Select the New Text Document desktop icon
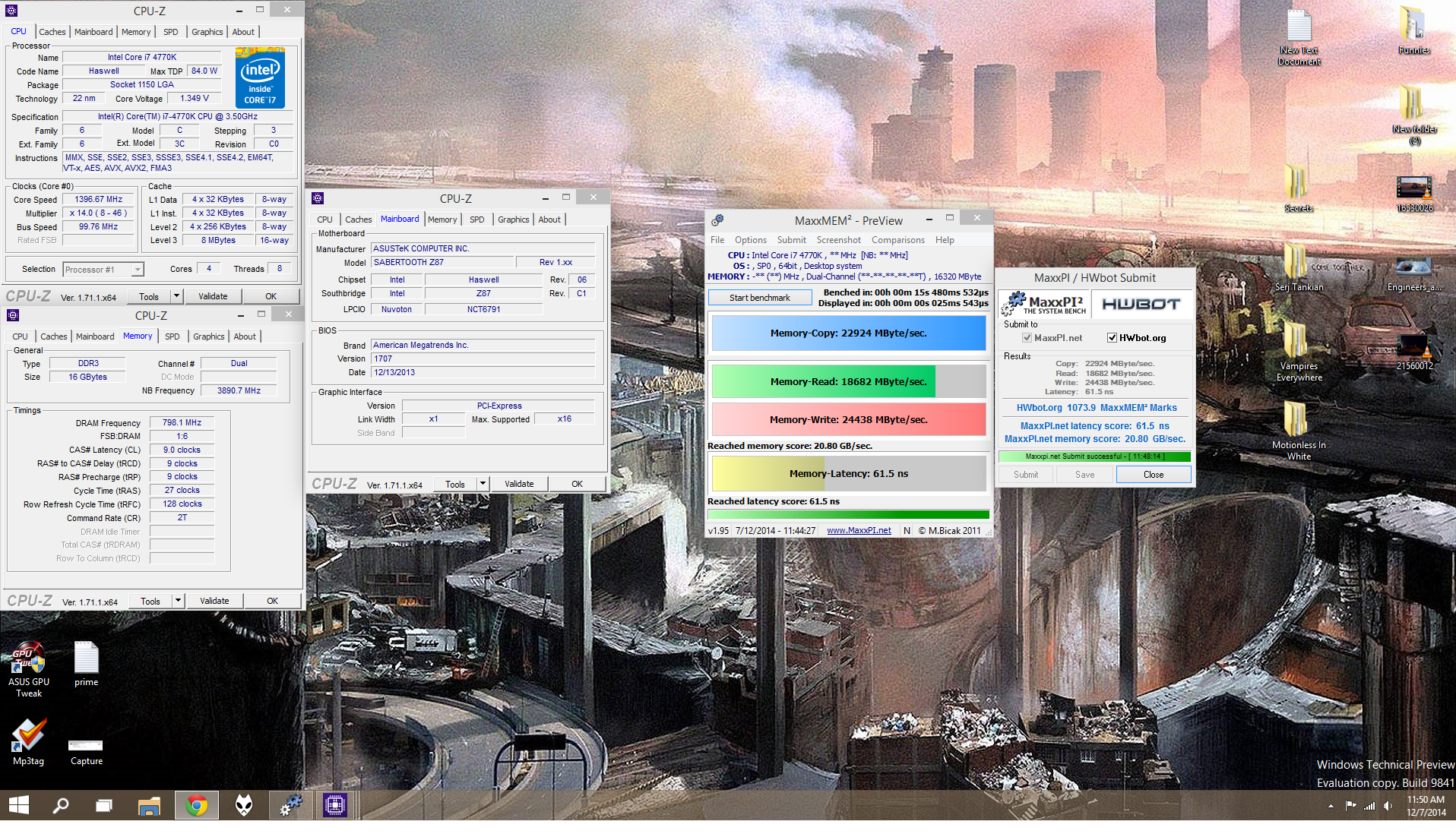This screenshot has width=1456, height=834. tap(1299, 38)
